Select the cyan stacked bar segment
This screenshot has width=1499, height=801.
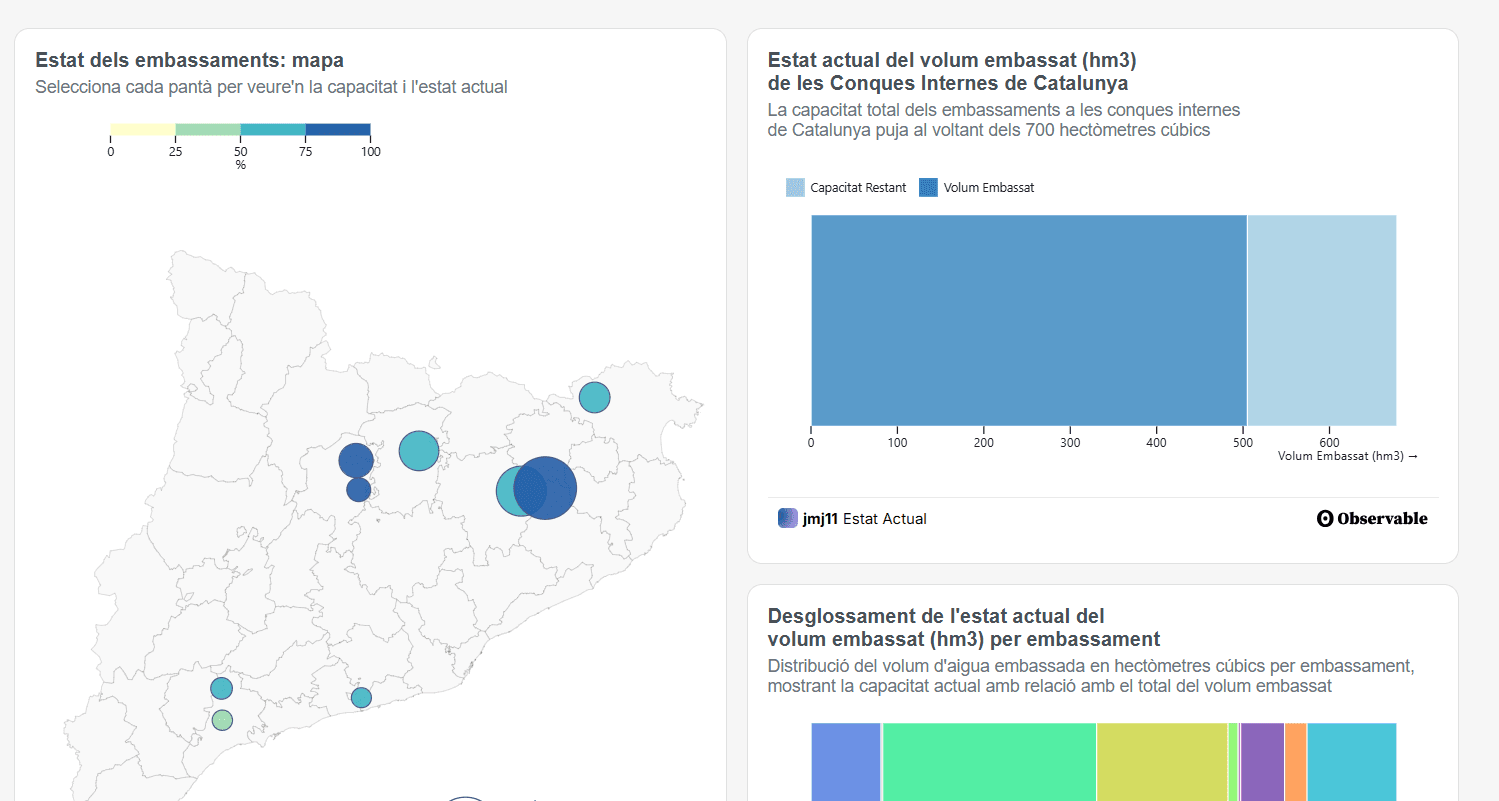click(x=1352, y=762)
